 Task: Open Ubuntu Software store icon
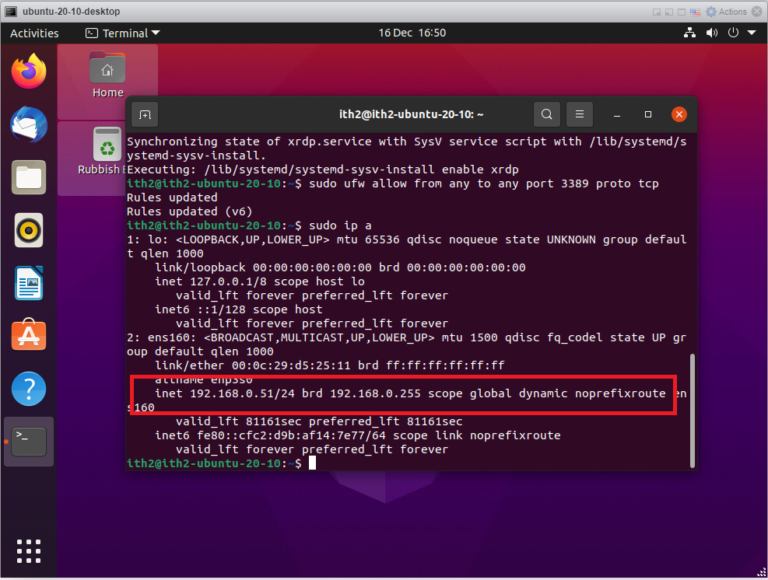coord(28,335)
